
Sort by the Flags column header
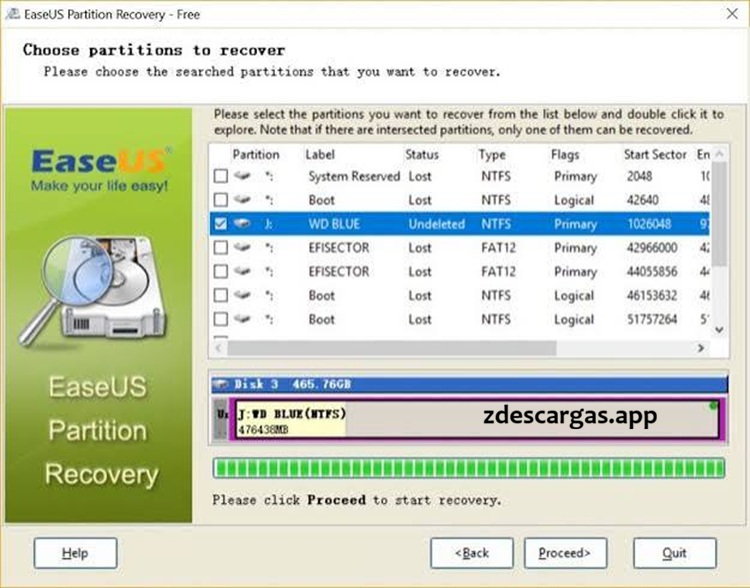tap(565, 155)
